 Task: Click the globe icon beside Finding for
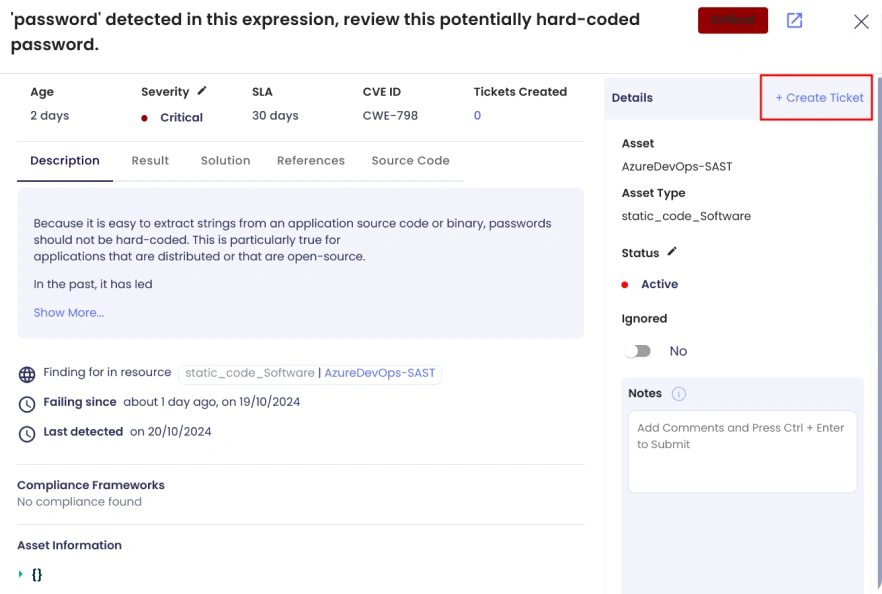[27, 374]
